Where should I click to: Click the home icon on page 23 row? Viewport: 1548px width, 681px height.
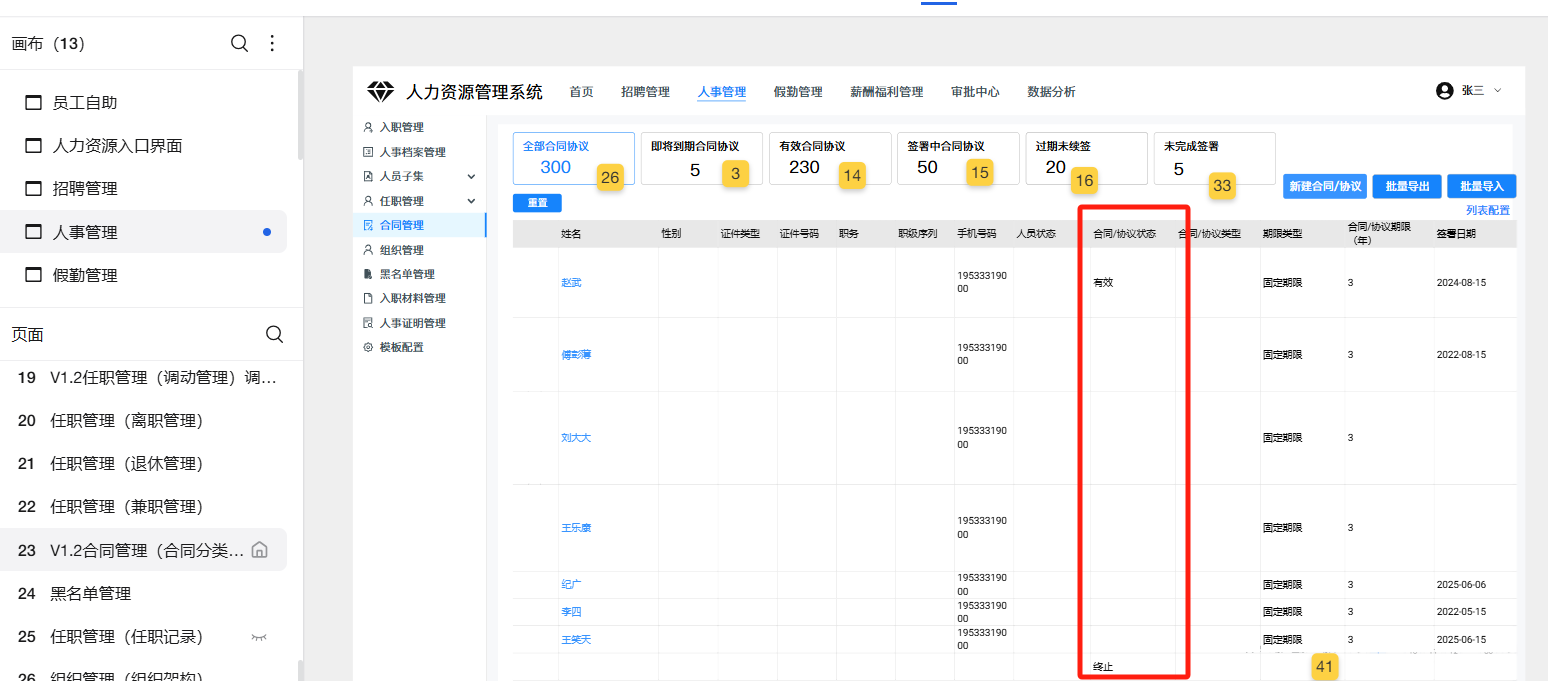click(x=259, y=549)
